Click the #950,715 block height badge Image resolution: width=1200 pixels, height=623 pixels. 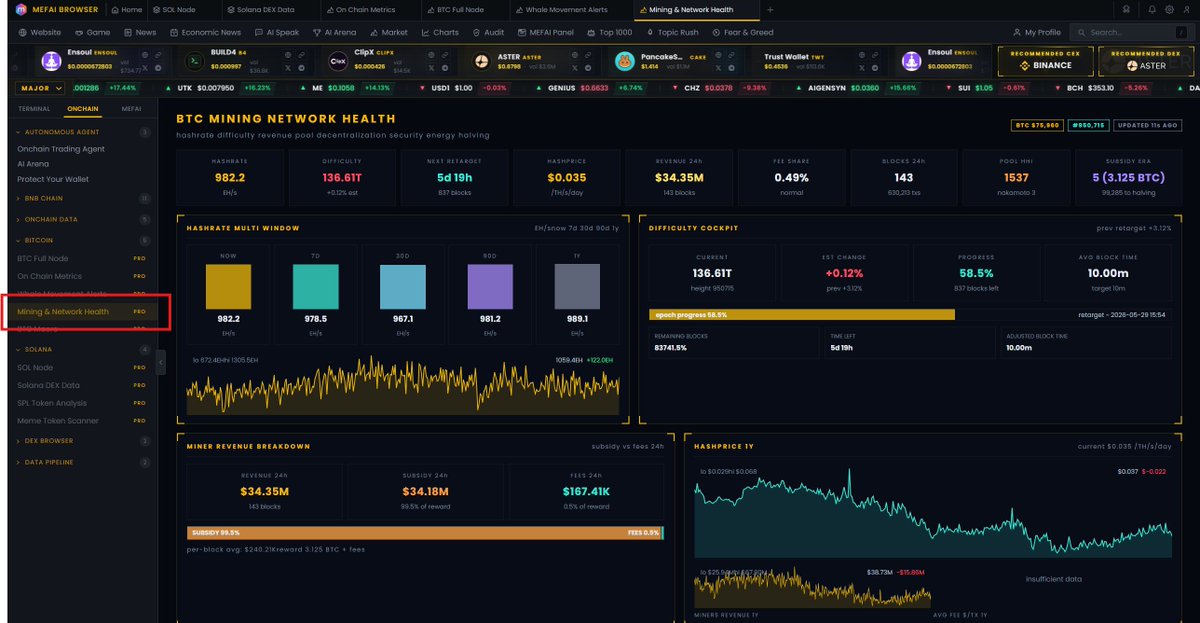click(1087, 125)
